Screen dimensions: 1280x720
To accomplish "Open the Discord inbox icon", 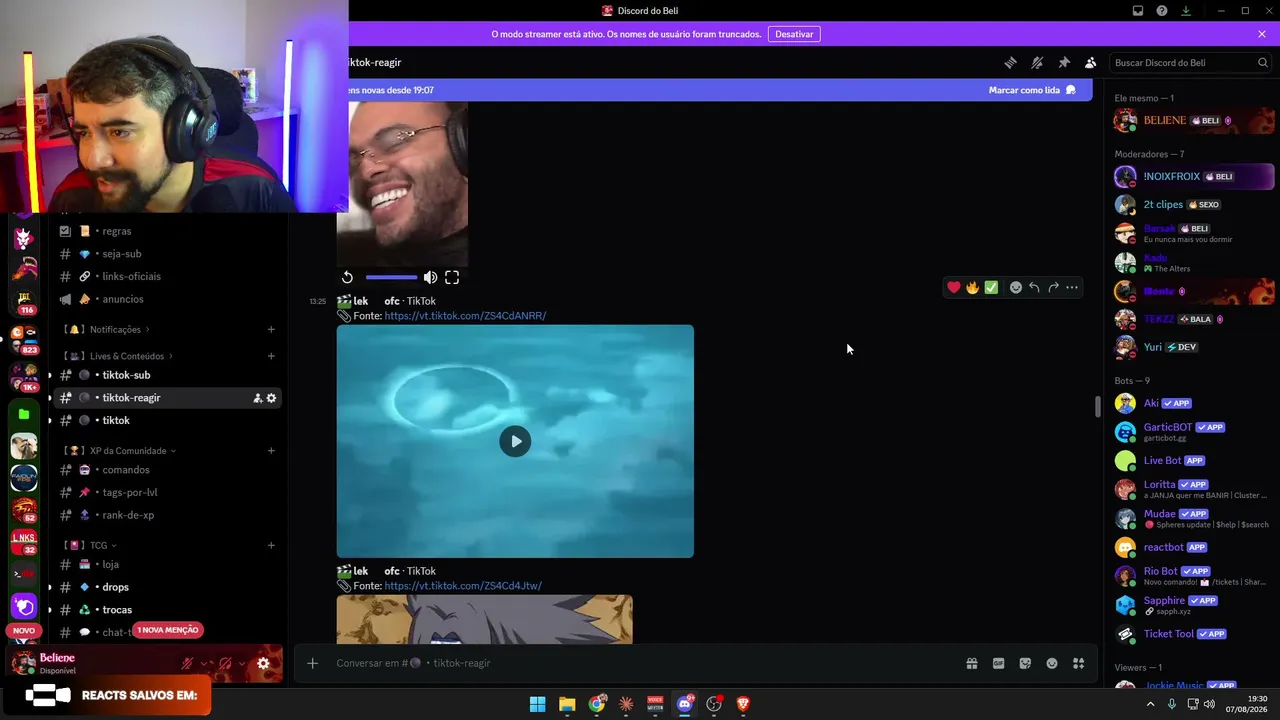I will pos(1138,11).
